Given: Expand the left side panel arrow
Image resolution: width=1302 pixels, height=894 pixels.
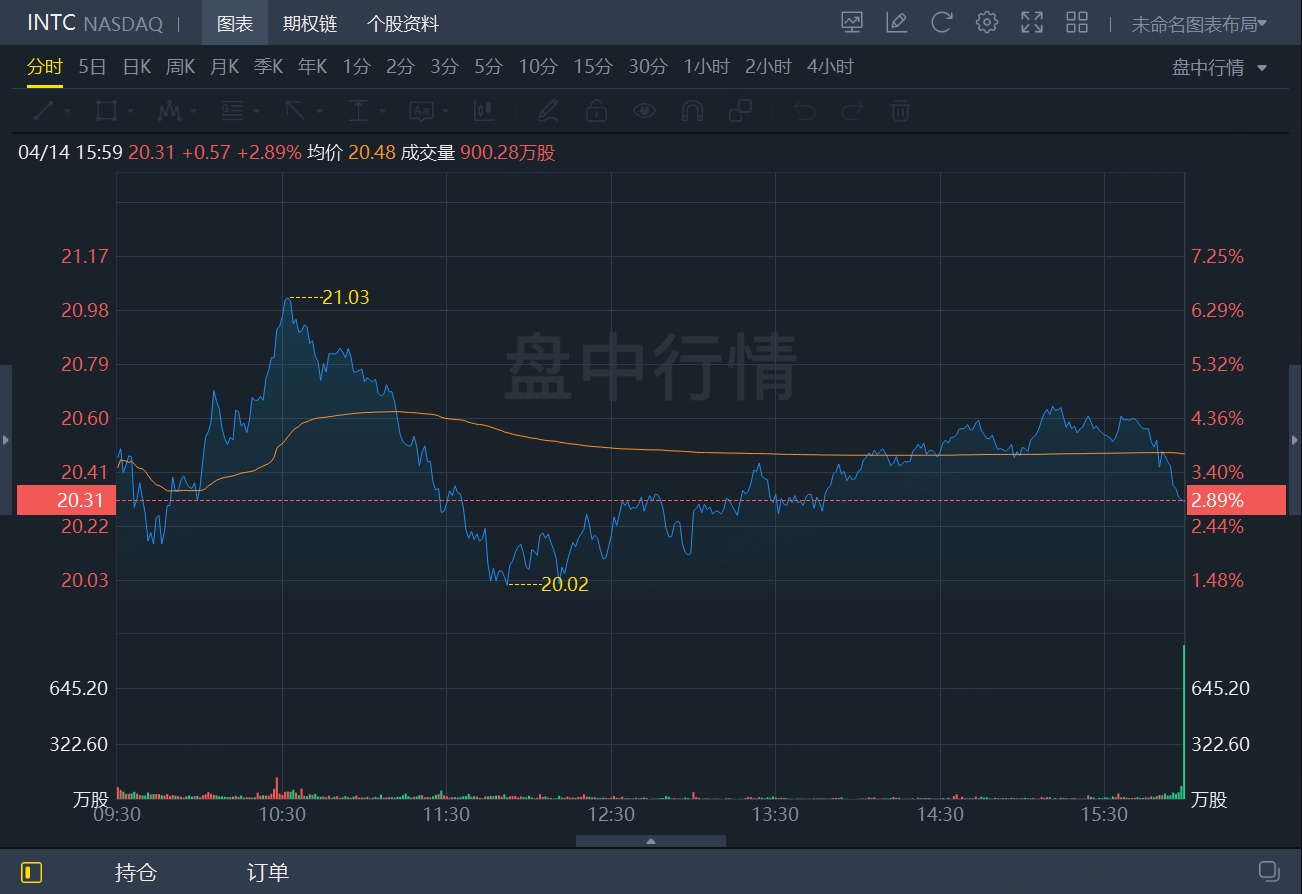Looking at the screenshot, I should (x=6, y=439).
